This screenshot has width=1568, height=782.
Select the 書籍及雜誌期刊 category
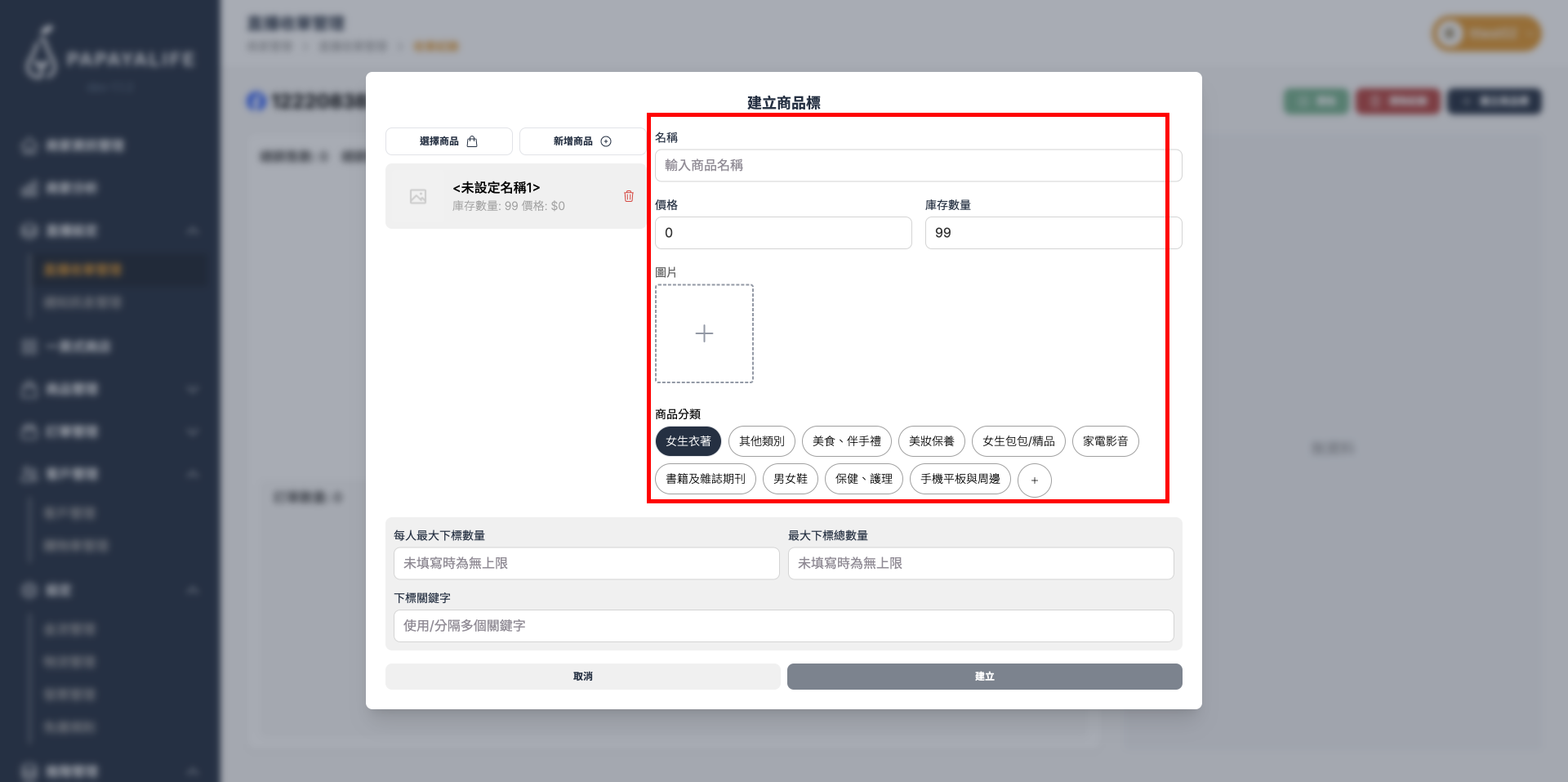[705, 479]
